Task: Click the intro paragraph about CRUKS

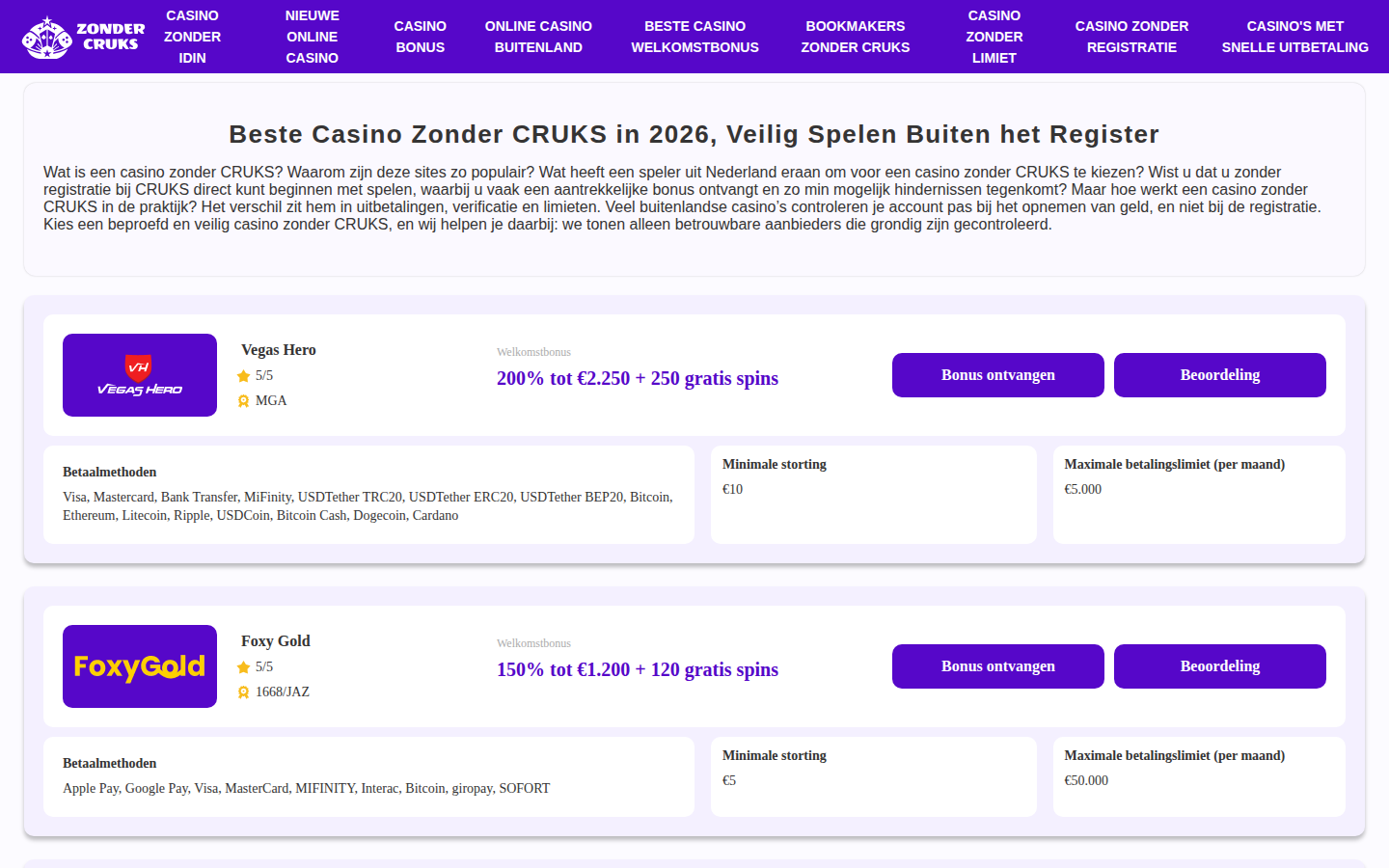Action: pos(683,199)
